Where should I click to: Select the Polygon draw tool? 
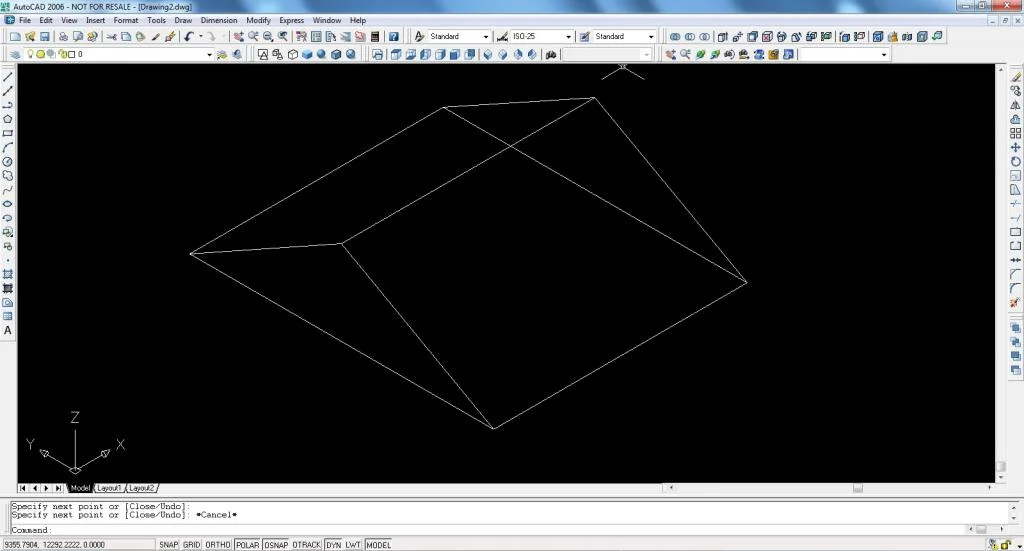pyautogui.click(x=8, y=119)
